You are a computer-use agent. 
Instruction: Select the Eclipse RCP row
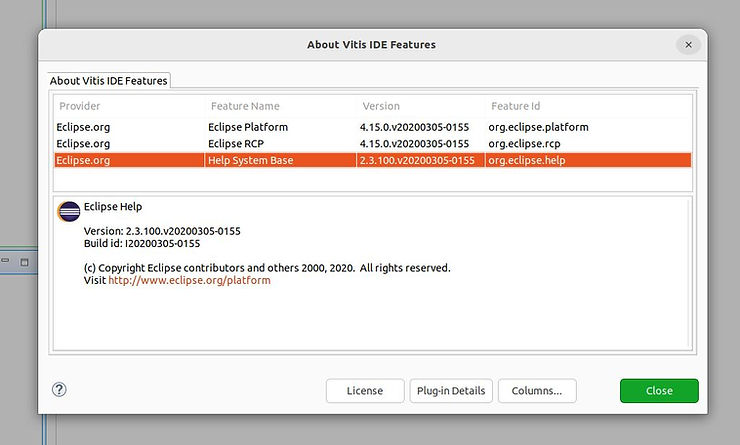click(373, 143)
